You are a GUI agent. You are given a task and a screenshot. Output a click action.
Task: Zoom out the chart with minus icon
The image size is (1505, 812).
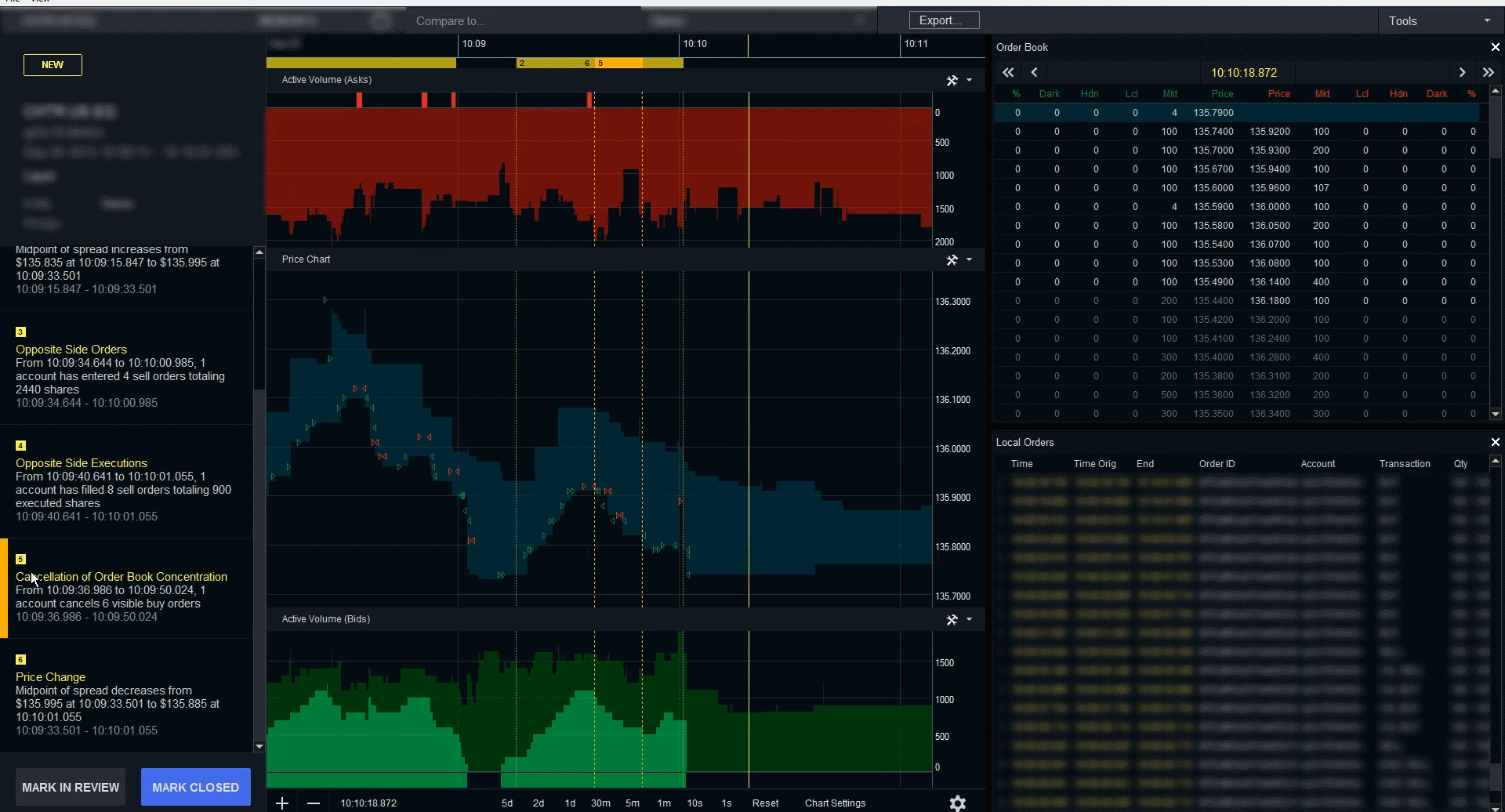[314, 803]
